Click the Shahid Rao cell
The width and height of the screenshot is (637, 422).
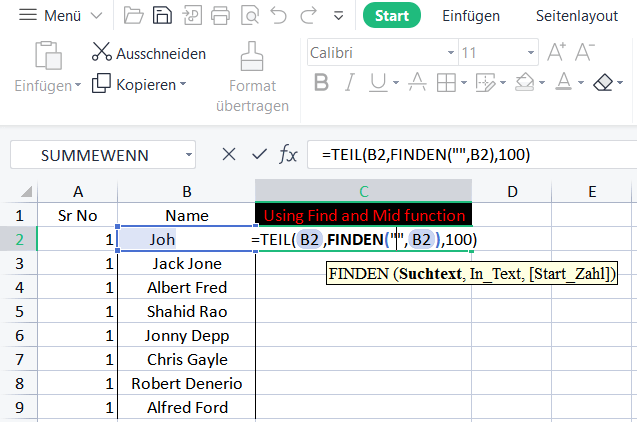tap(186, 312)
